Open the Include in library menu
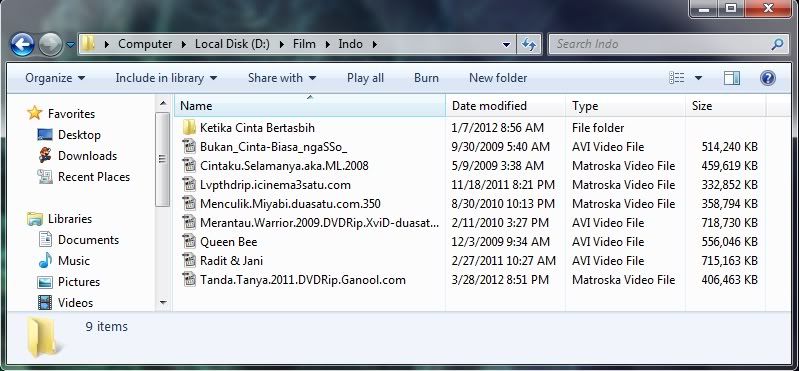Screen dimensions: 799x371 click(x=166, y=78)
